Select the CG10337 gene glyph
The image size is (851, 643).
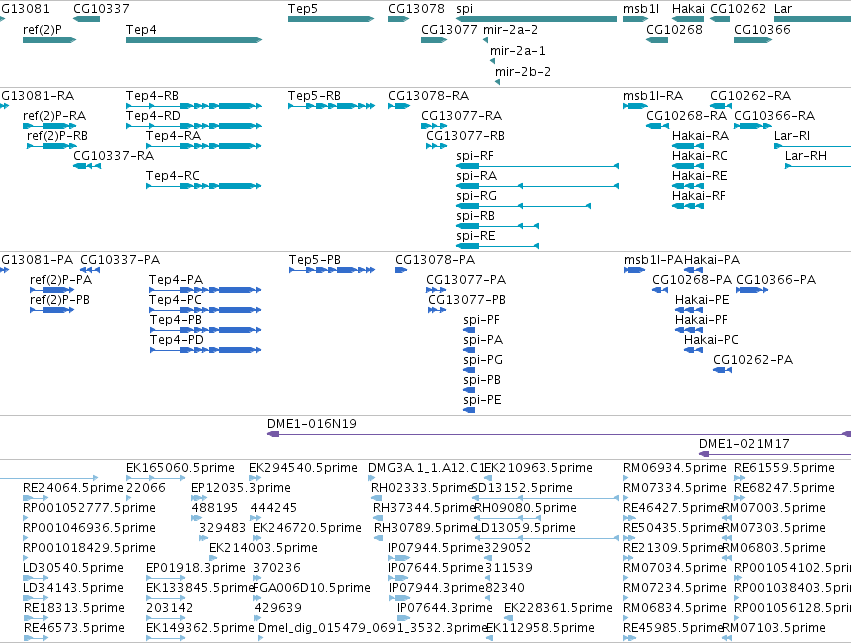(87, 19)
